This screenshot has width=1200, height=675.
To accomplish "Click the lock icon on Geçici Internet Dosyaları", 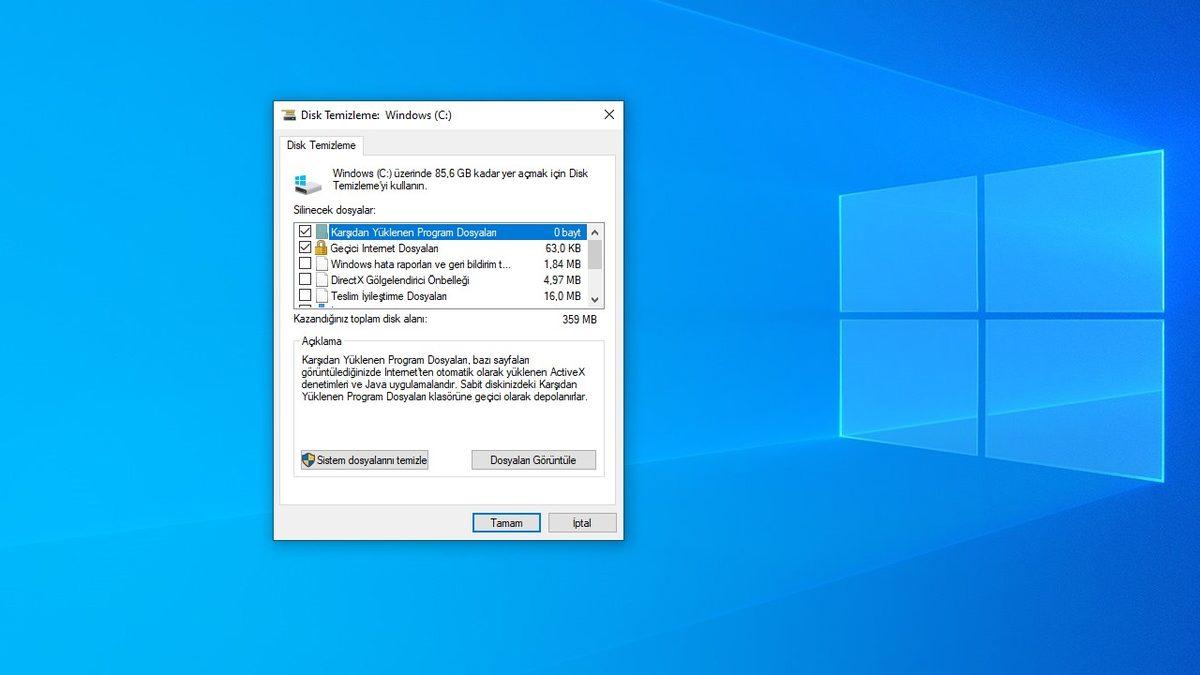I will point(320,247).
